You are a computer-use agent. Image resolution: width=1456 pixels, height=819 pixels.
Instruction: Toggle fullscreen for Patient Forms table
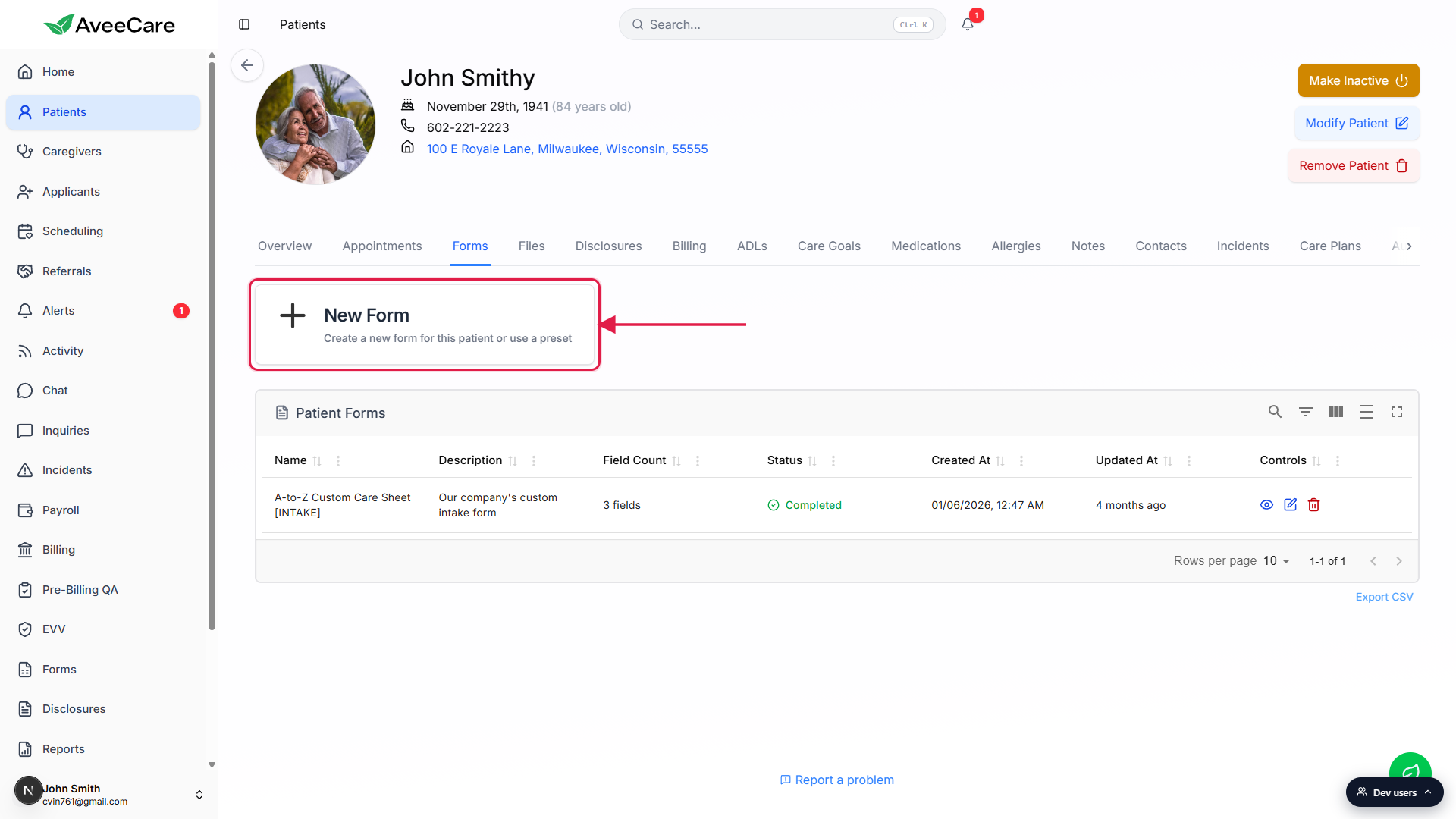click(1396, 412)
